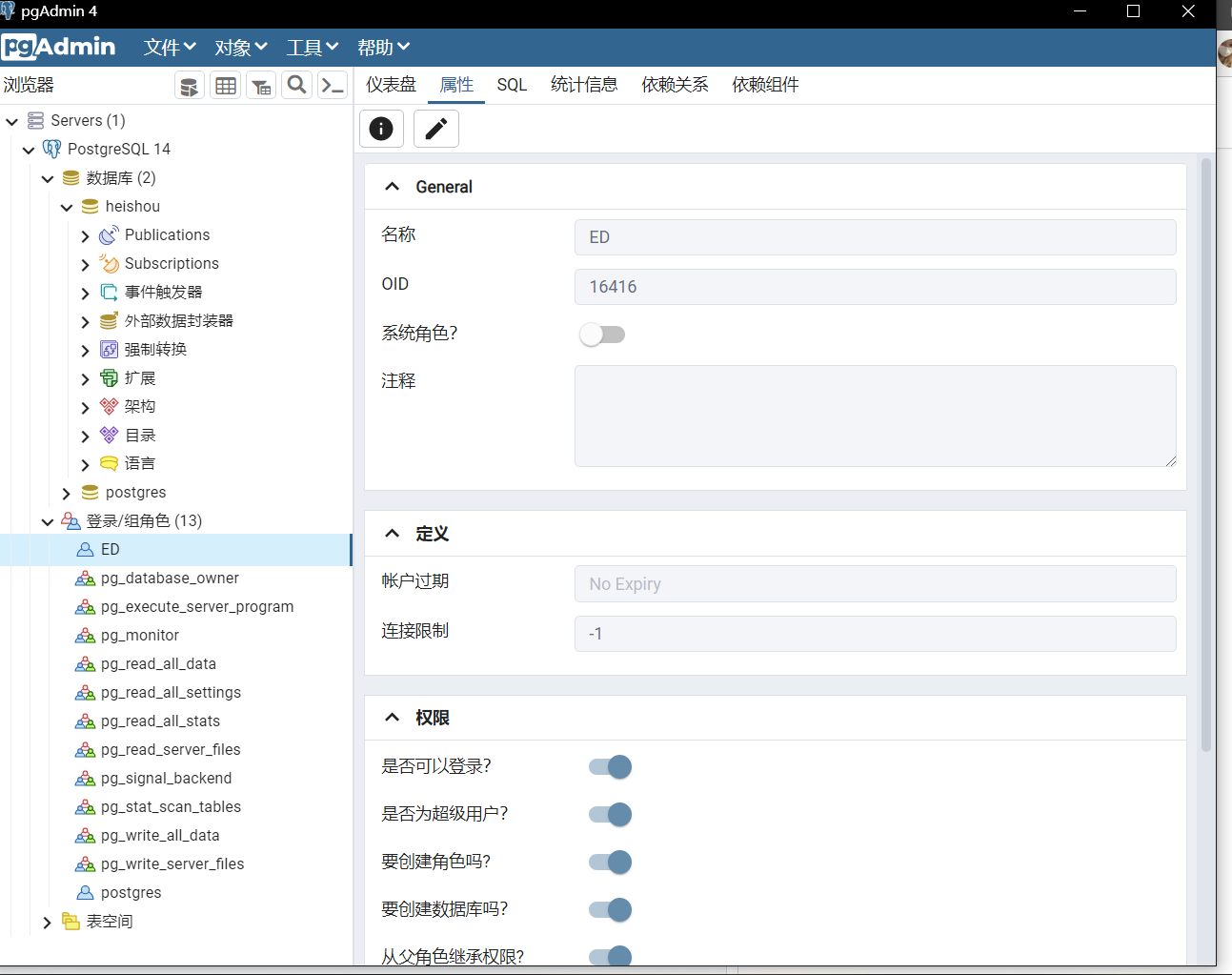Turn off the 要创建数据库吗 toggle
This screenshot has height=975, width=1232.
pyautogui.click(x=609, y=909)
